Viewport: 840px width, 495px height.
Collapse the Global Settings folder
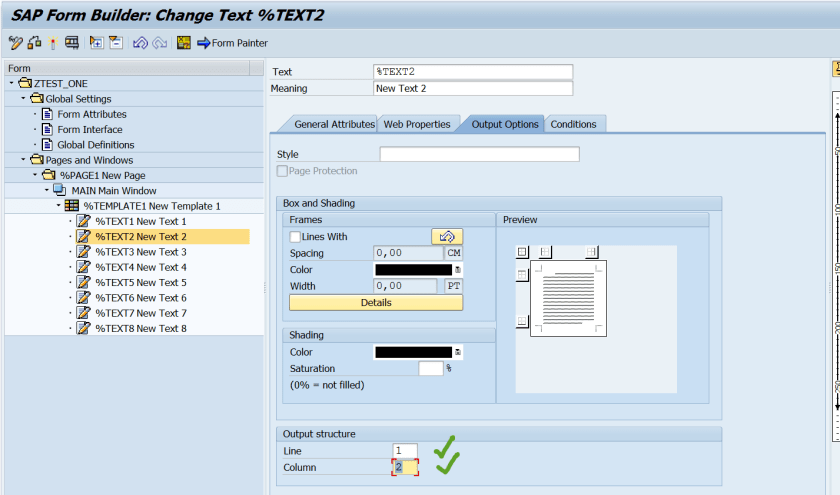23,99
